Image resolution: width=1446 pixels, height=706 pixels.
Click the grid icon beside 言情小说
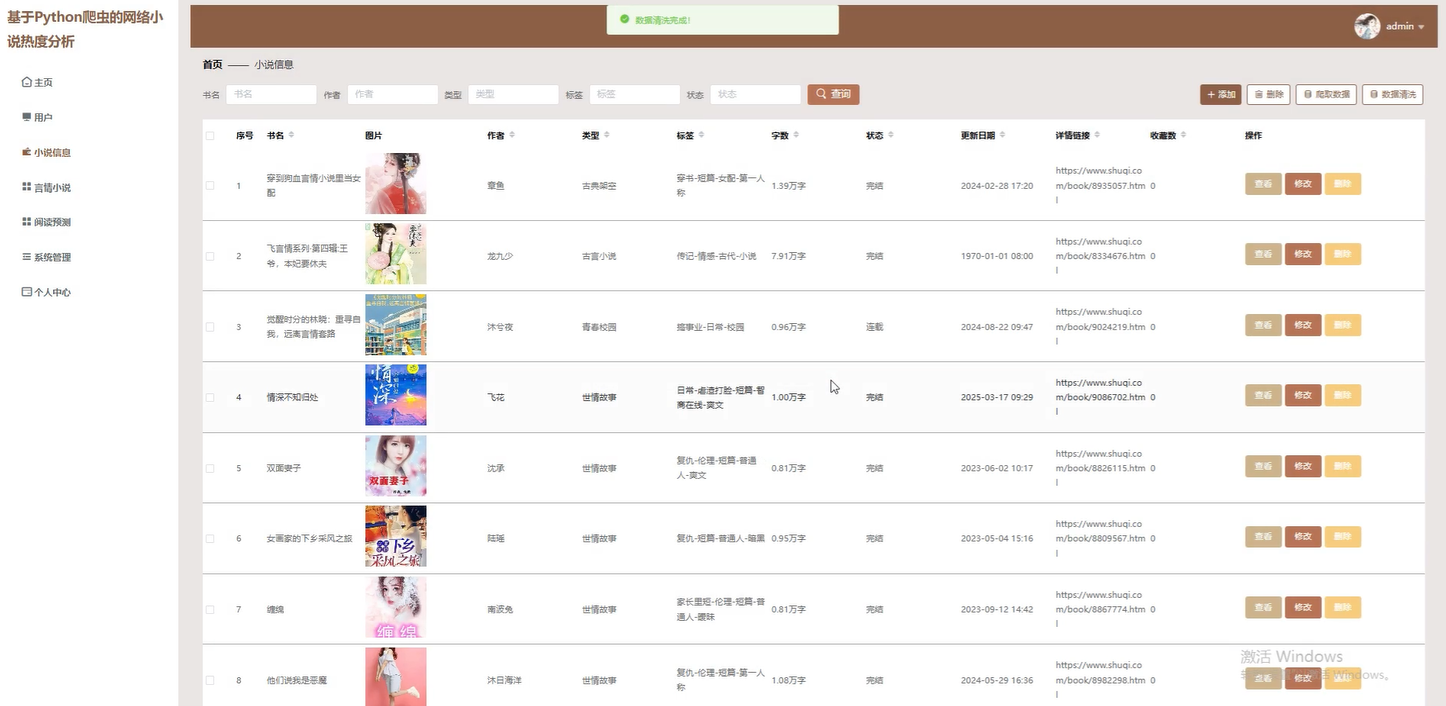(26, 187)
